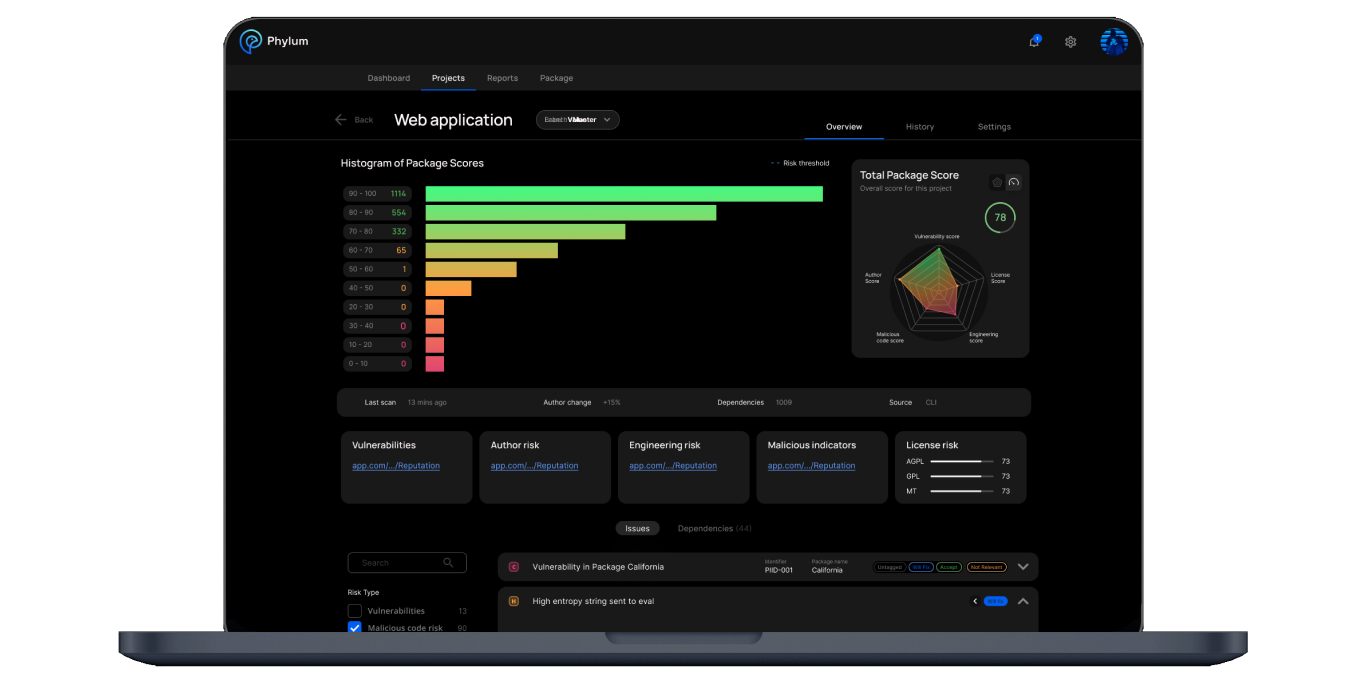Open the Engineering risk reputation link
This screenshot has height=694, width=1368.
673,466
